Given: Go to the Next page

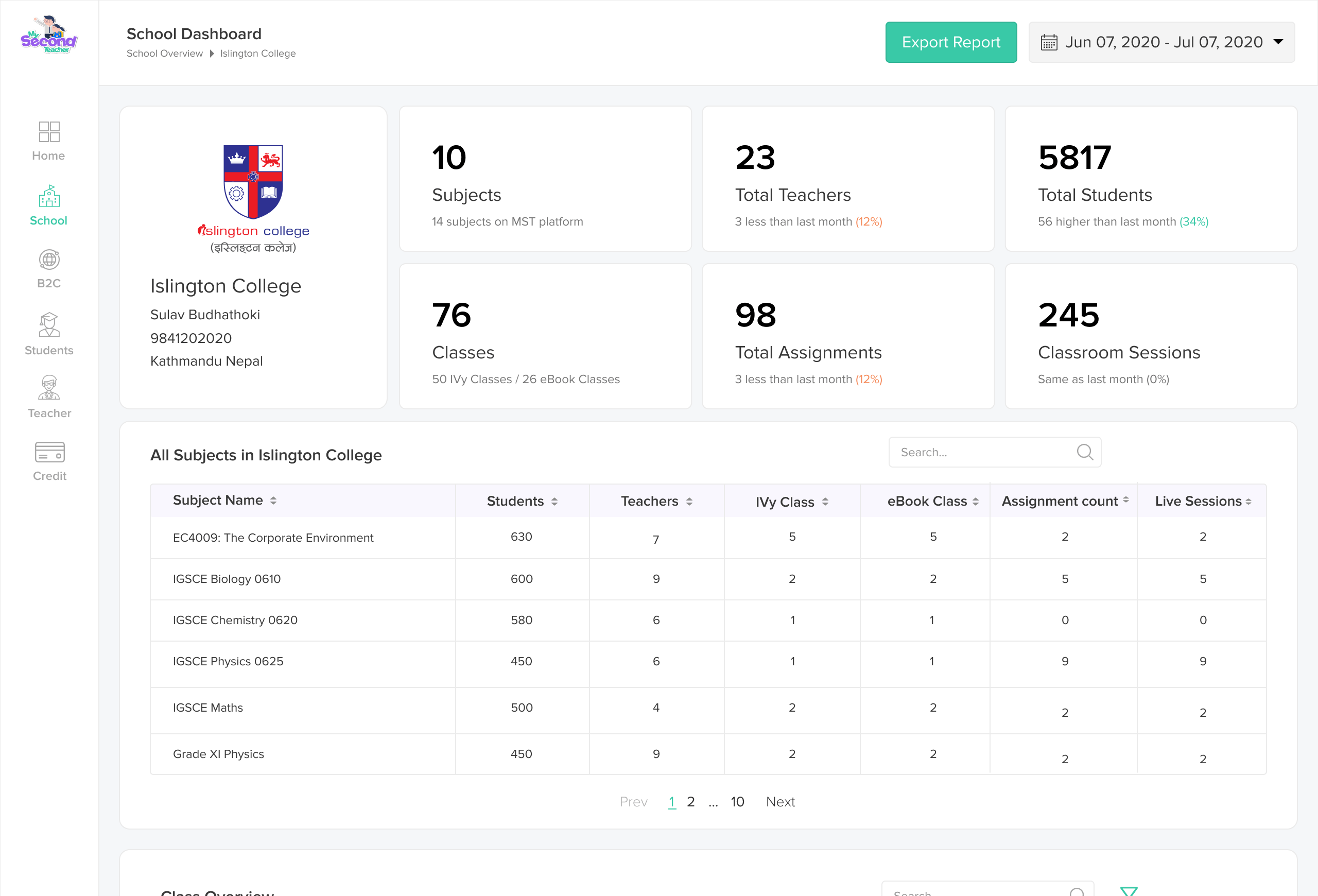Looking at the screenshot, I should click(781, 801).
